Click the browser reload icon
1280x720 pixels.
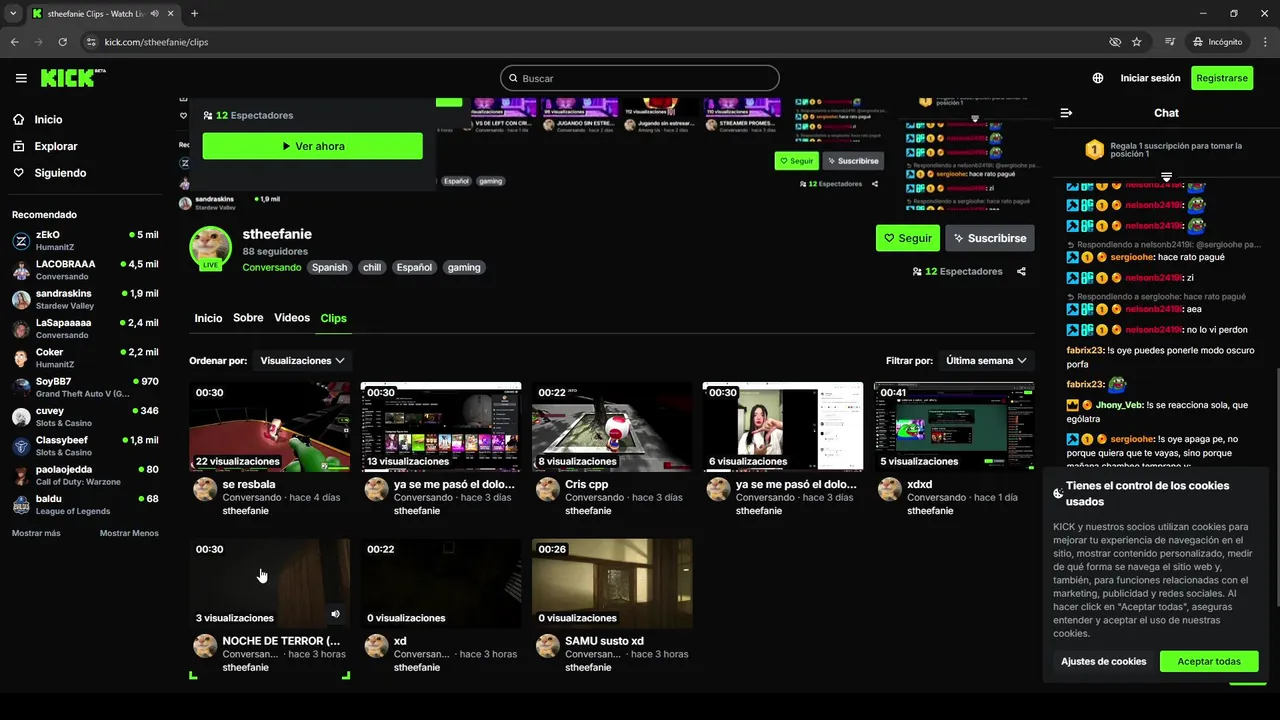pyautogui.click(x=63, y=42)
